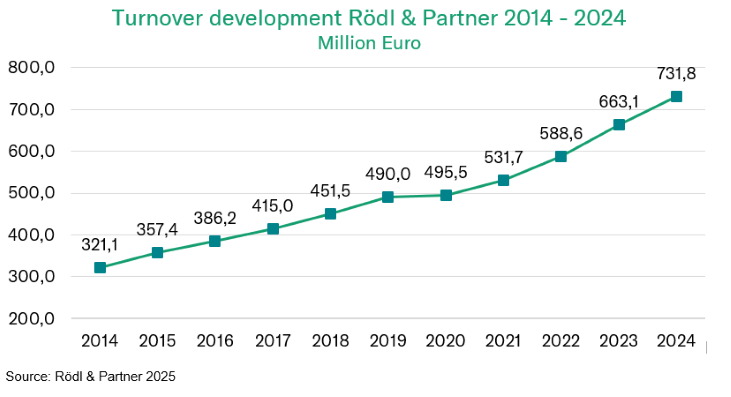Click the y-axis label 200,0
Image resolution: width=731 pixels, height=397 pixels.
point(32,319)
